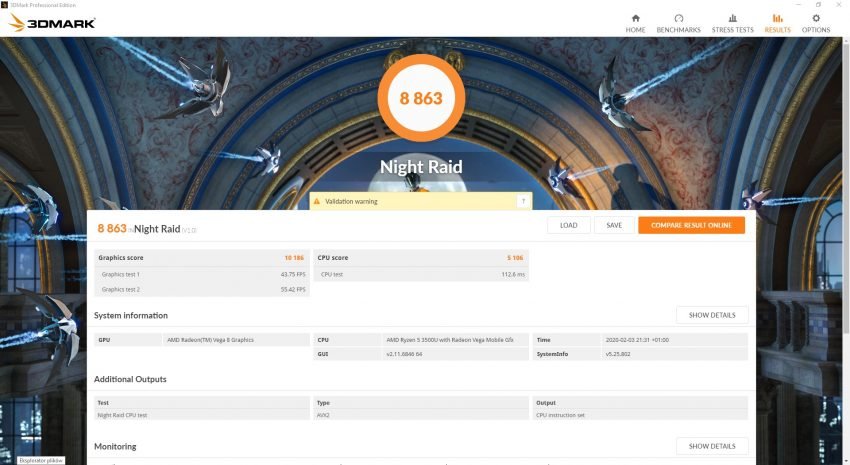Click the Load button
This screenshot has height=465, width=850.
568,225
